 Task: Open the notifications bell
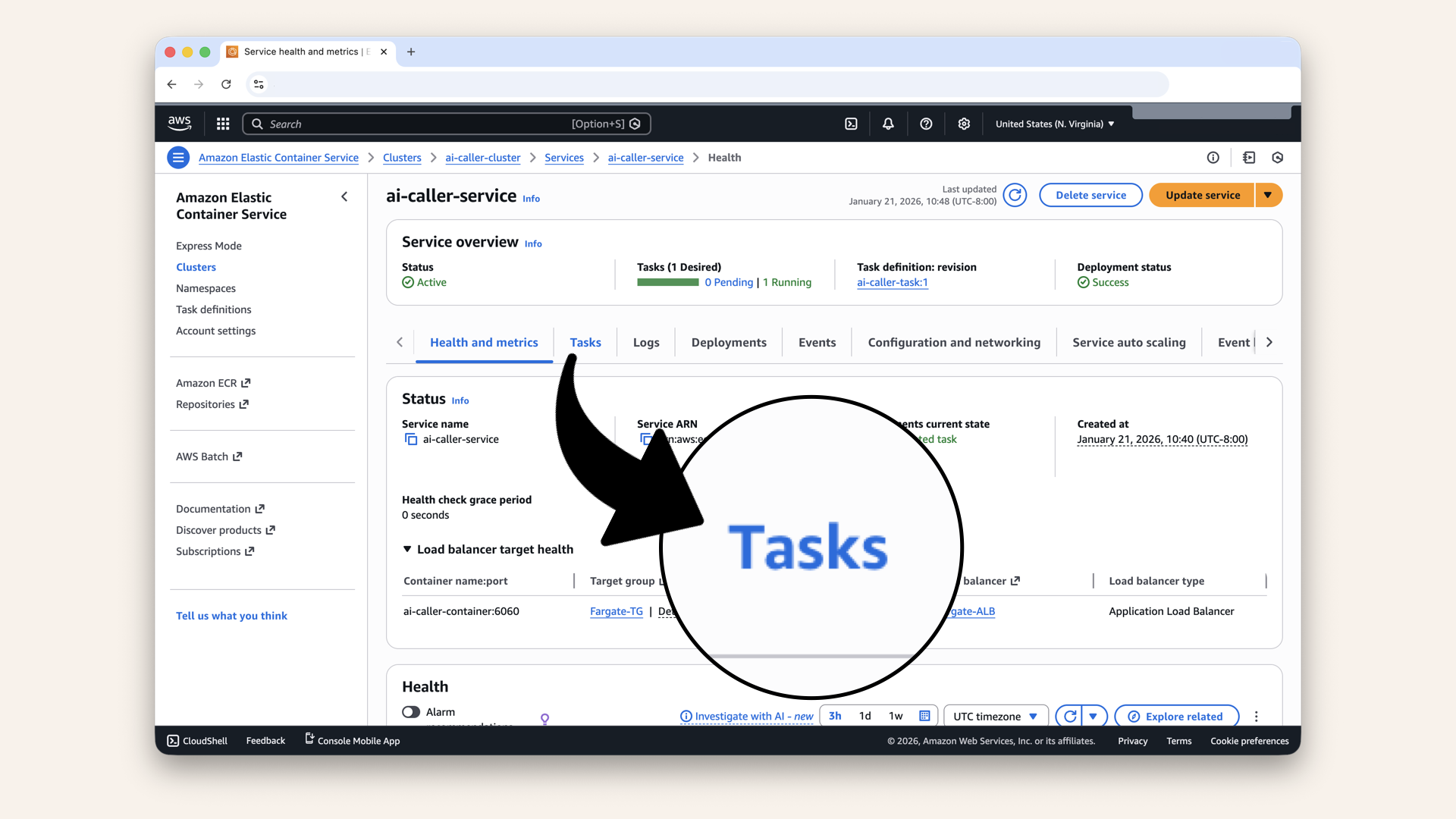click(x=888, y=124)
